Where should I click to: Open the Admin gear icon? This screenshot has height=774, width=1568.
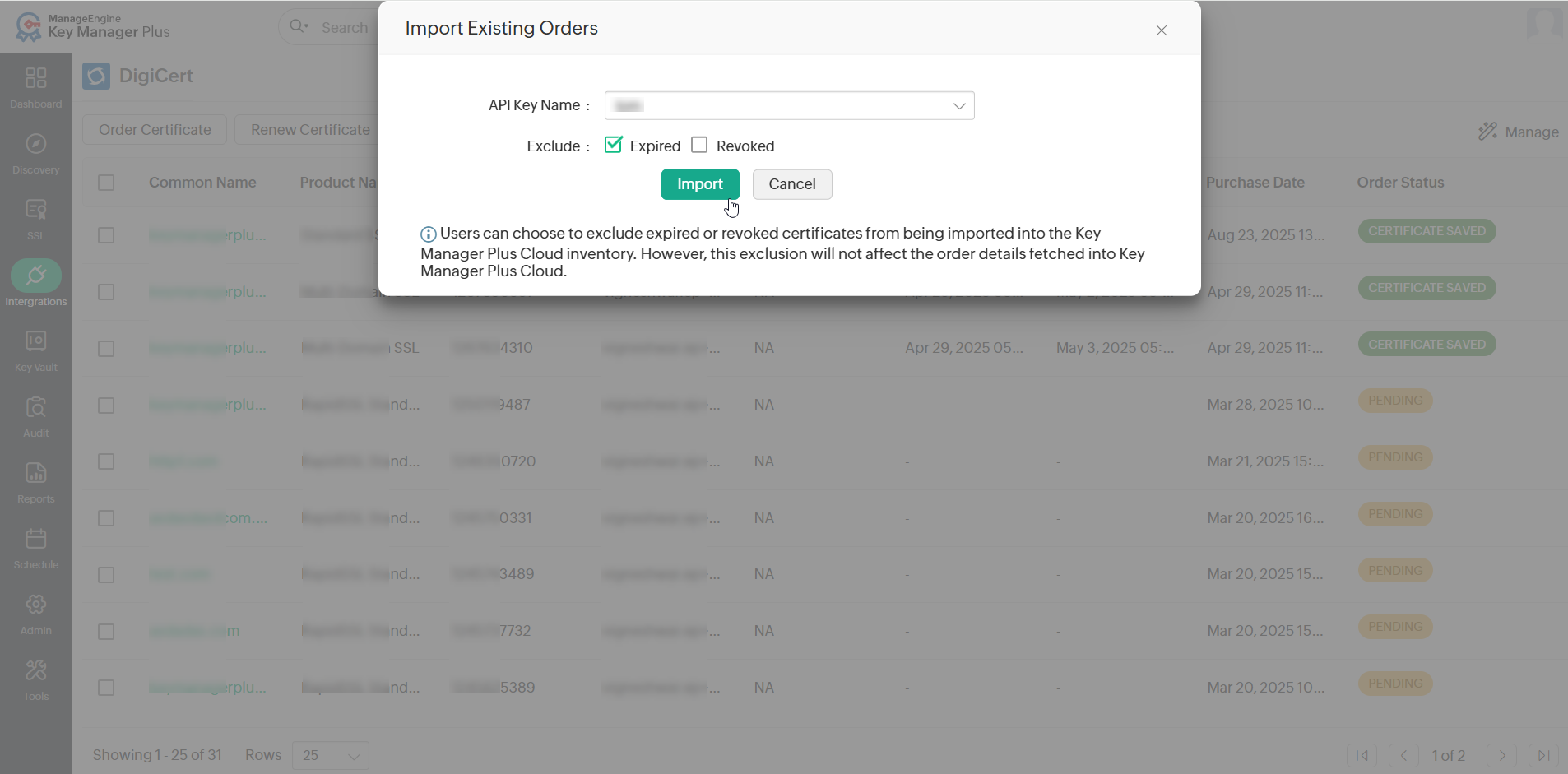pyautogui.click(x=36, y=605)
